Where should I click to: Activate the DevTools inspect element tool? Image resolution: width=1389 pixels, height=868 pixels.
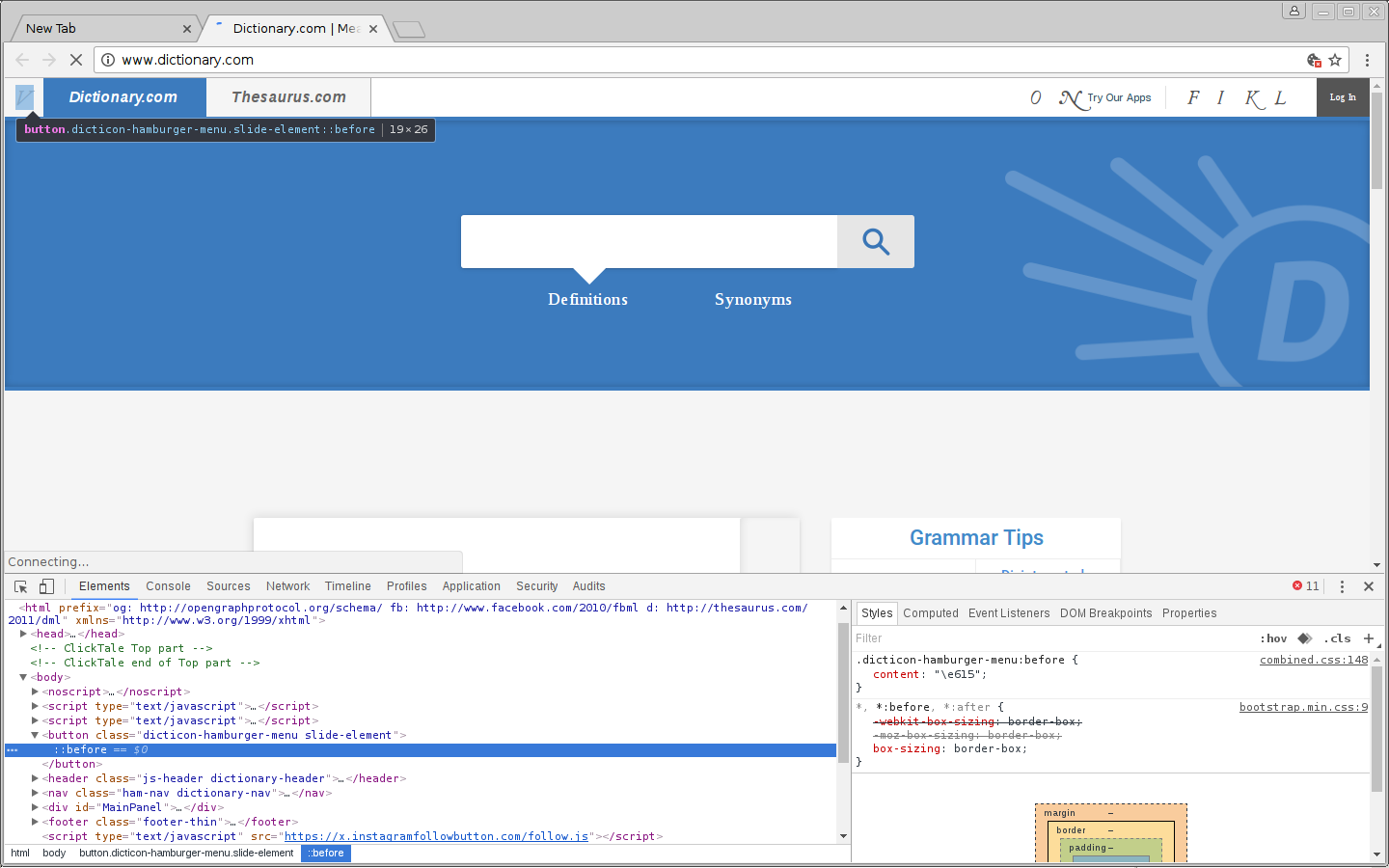pos(21,586)
